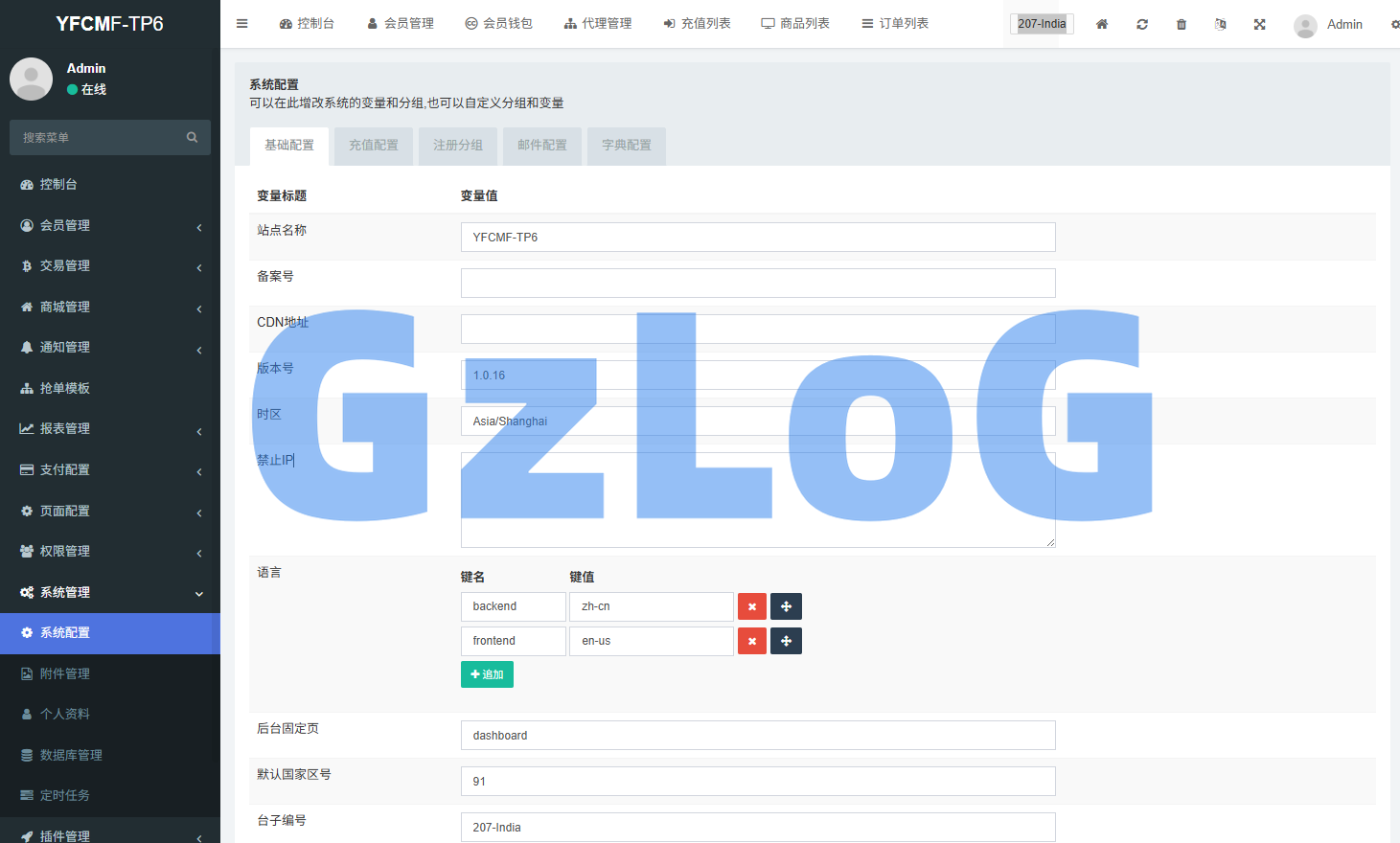The width and height of the screenshot is (1400, 843).
Task: Click the language switch icon
Action: pos(1221,24)
